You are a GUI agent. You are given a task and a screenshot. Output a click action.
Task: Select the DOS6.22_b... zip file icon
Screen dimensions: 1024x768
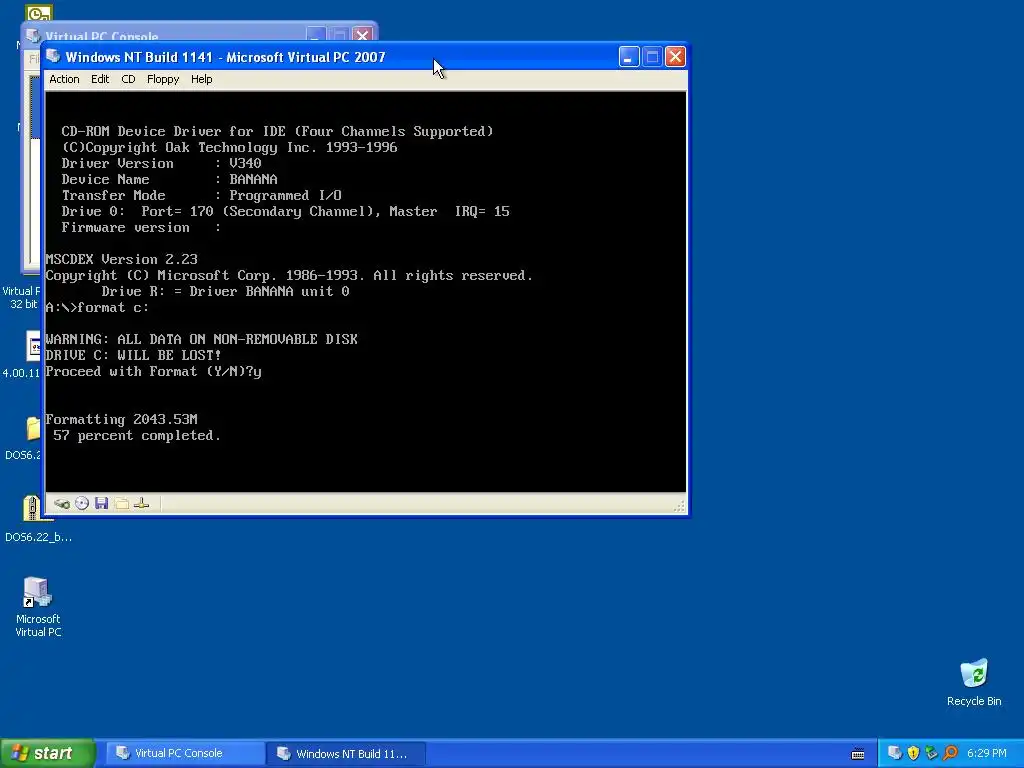coord(38,519)
